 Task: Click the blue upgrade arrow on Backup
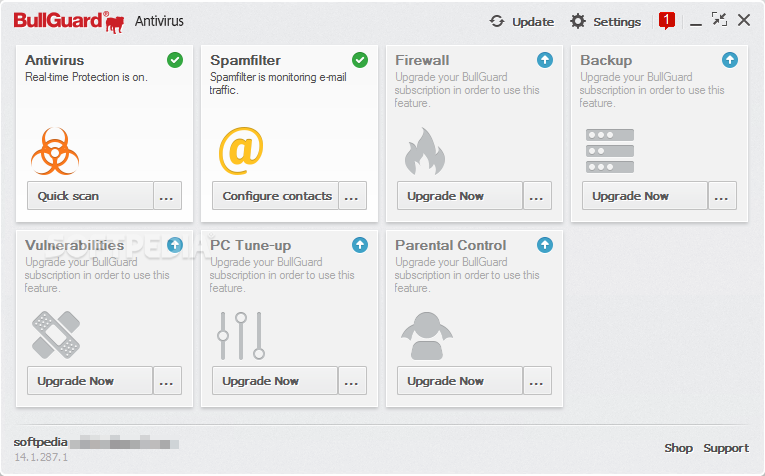(730, 60)
